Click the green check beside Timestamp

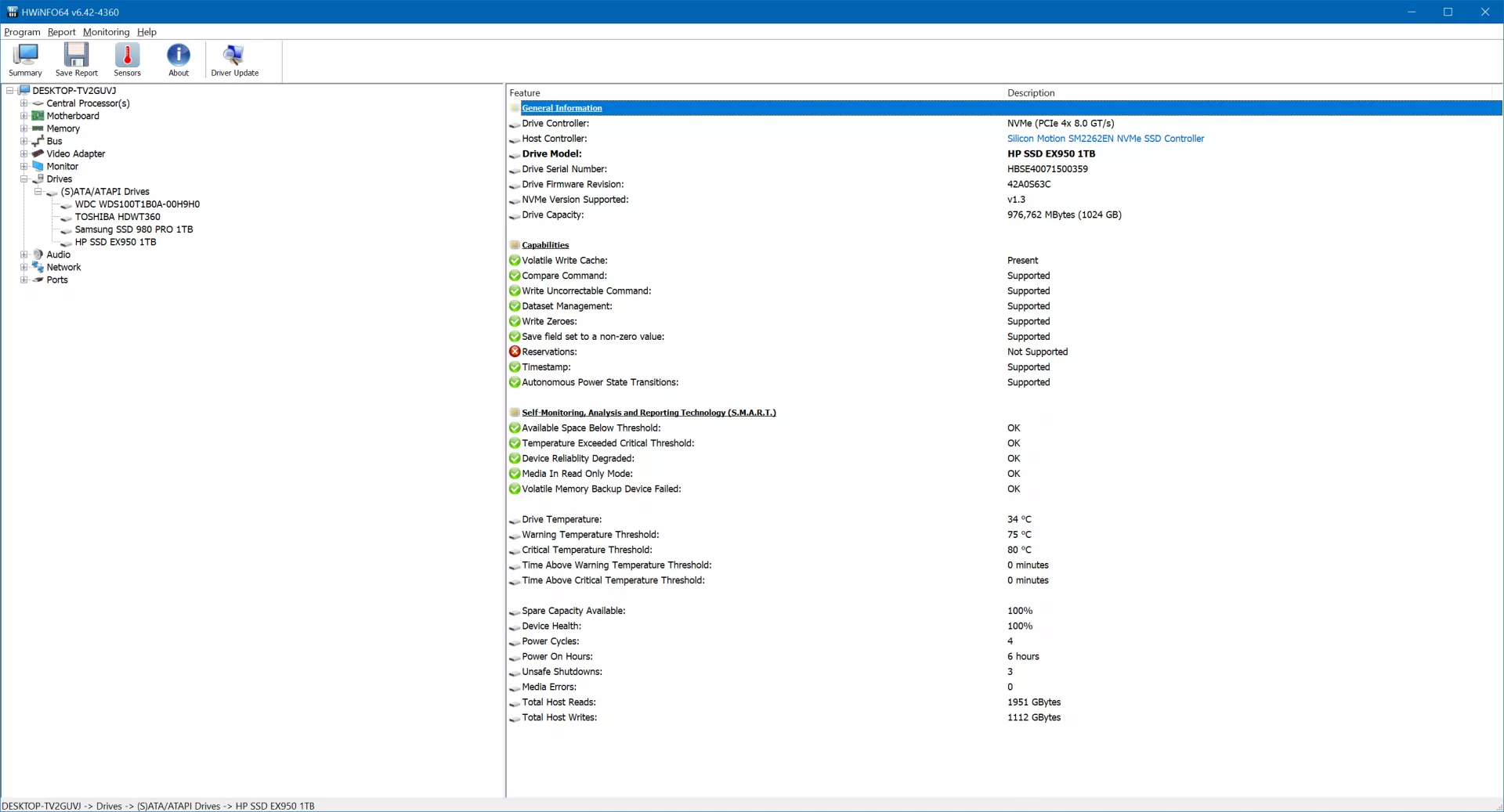[515, 366]
